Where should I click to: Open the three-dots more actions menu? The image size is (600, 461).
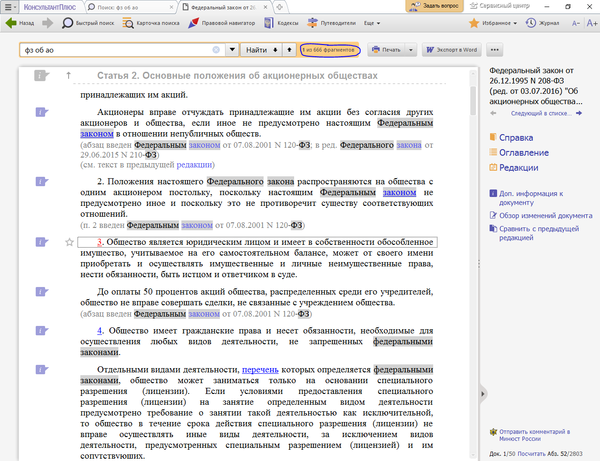(494, 50)
